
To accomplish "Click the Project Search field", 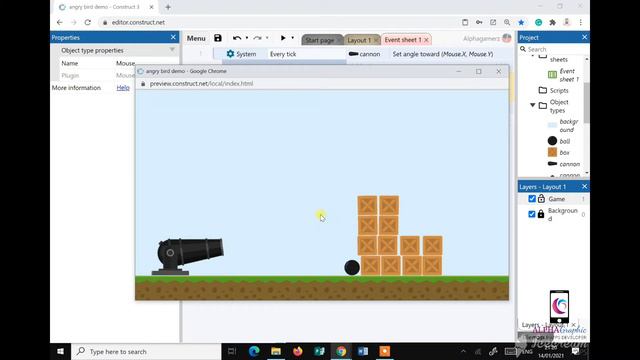I will click(x=554, y=49).
